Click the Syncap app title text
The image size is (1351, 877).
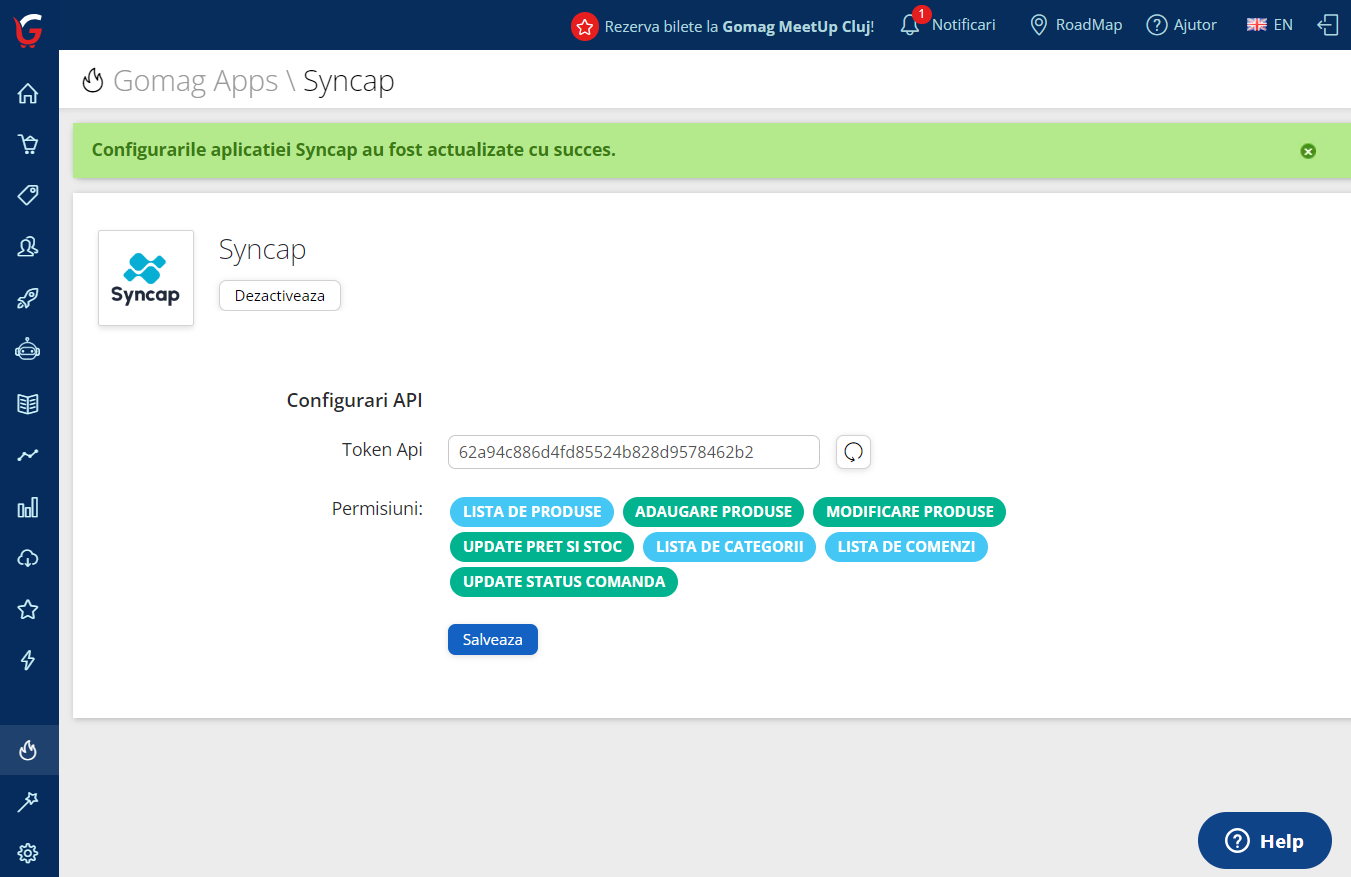click(x=262, y=250)
